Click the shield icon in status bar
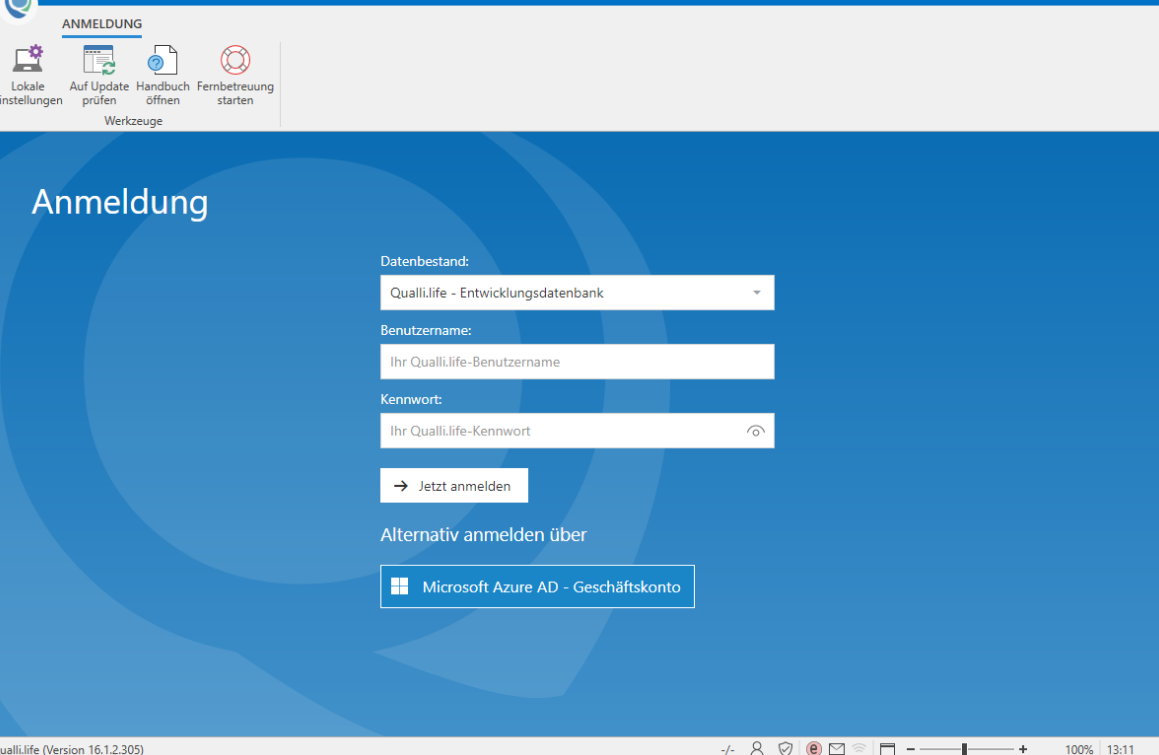1159x755 pixels. coord(786,748)
